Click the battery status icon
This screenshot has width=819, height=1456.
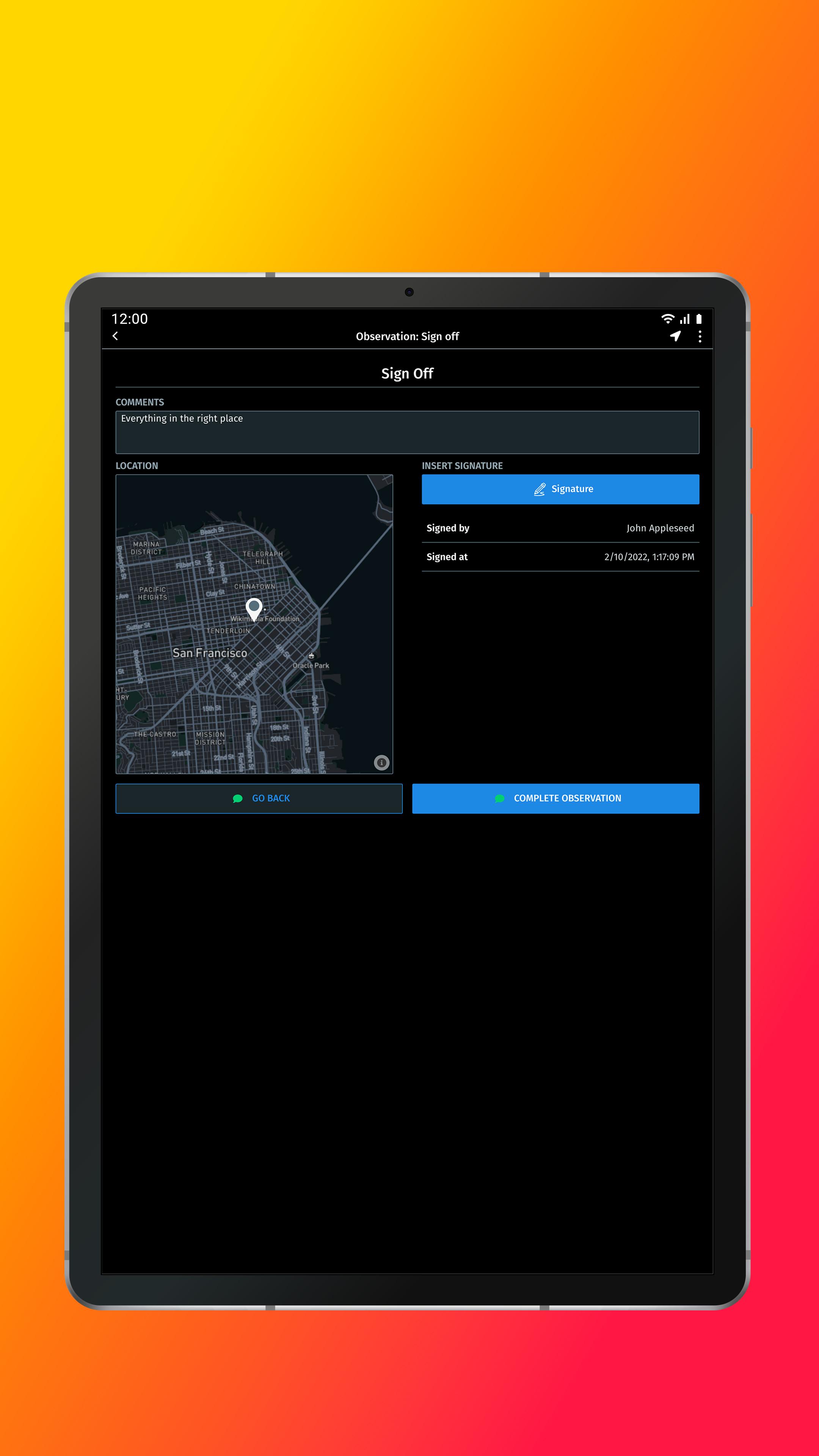698,319
